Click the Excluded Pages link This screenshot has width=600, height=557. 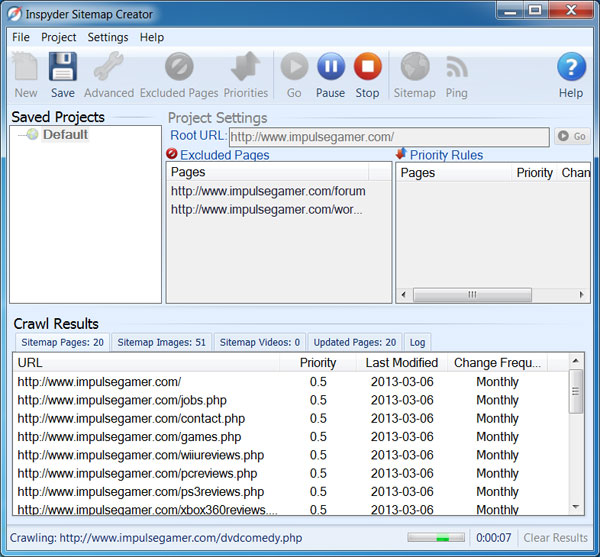point(224,155)
